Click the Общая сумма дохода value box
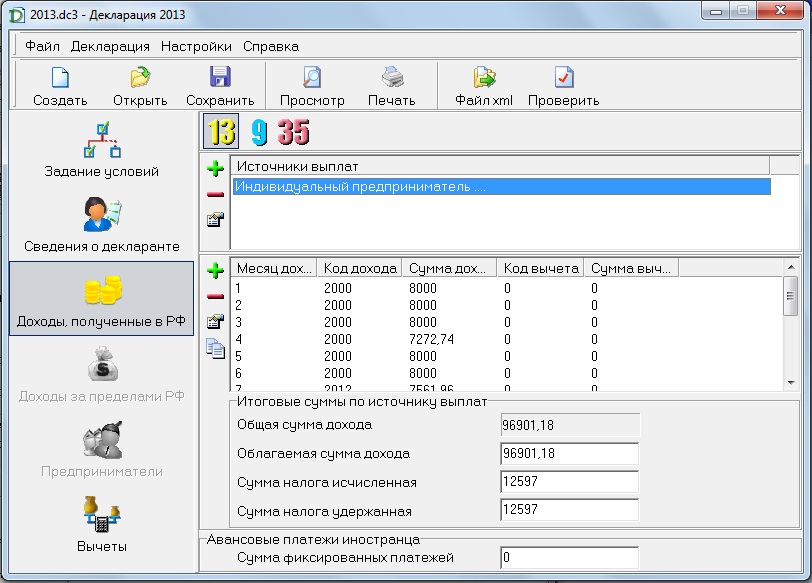812x583 pixels. click(570, 425)
